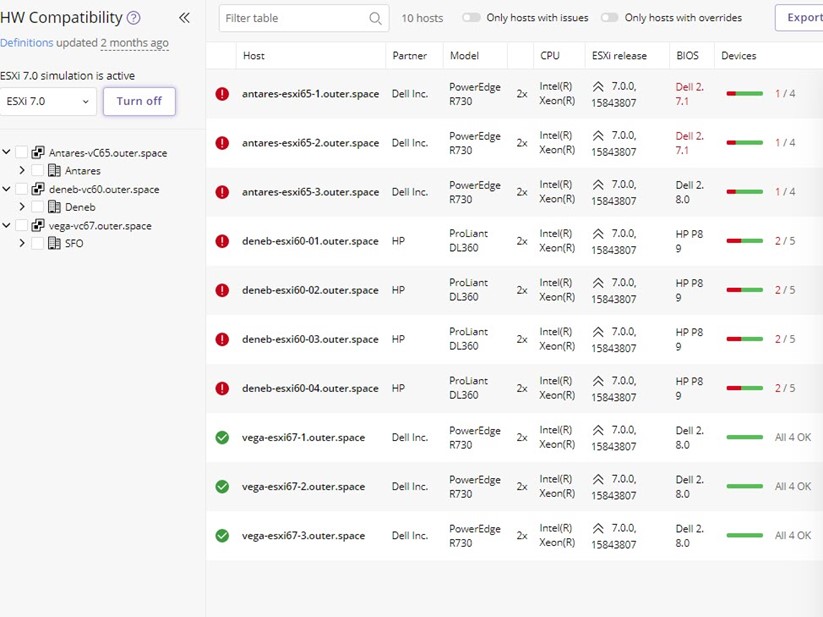Click into the Filter table input
Viewport: 823px width, 617px height.
tap(294, 18)
